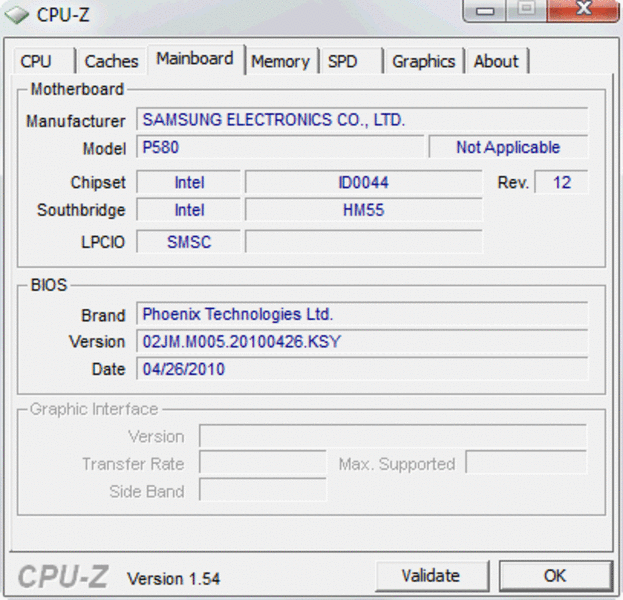Open the About tab
This screenshot has width=623, height=600.
[497, 61]
